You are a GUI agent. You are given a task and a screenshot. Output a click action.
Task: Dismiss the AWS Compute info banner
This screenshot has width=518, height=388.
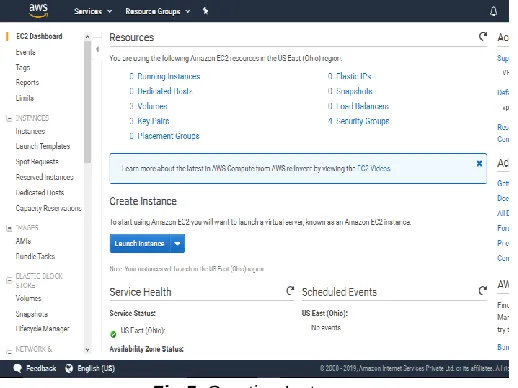click(479, 163)
